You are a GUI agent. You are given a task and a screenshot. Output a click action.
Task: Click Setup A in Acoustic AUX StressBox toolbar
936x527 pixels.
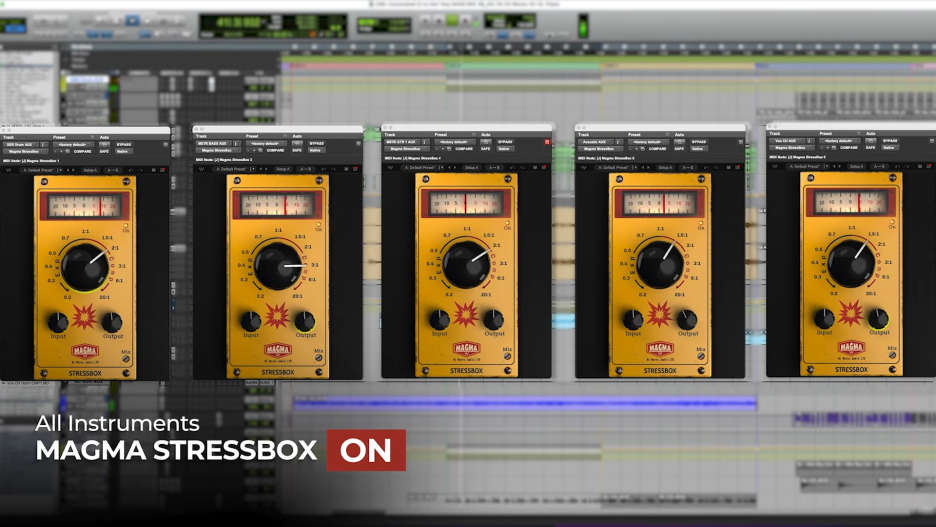pos(665,168)
